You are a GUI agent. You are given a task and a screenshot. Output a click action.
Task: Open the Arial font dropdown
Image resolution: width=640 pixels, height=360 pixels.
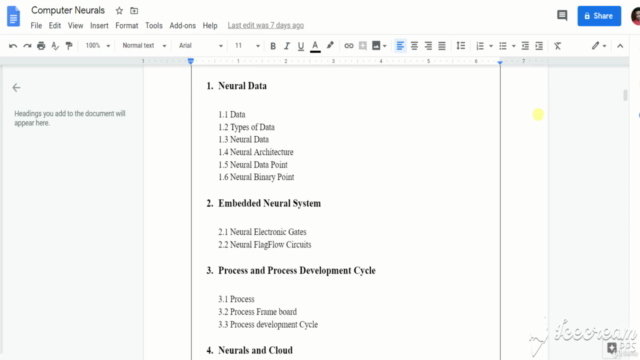(200, 46)
